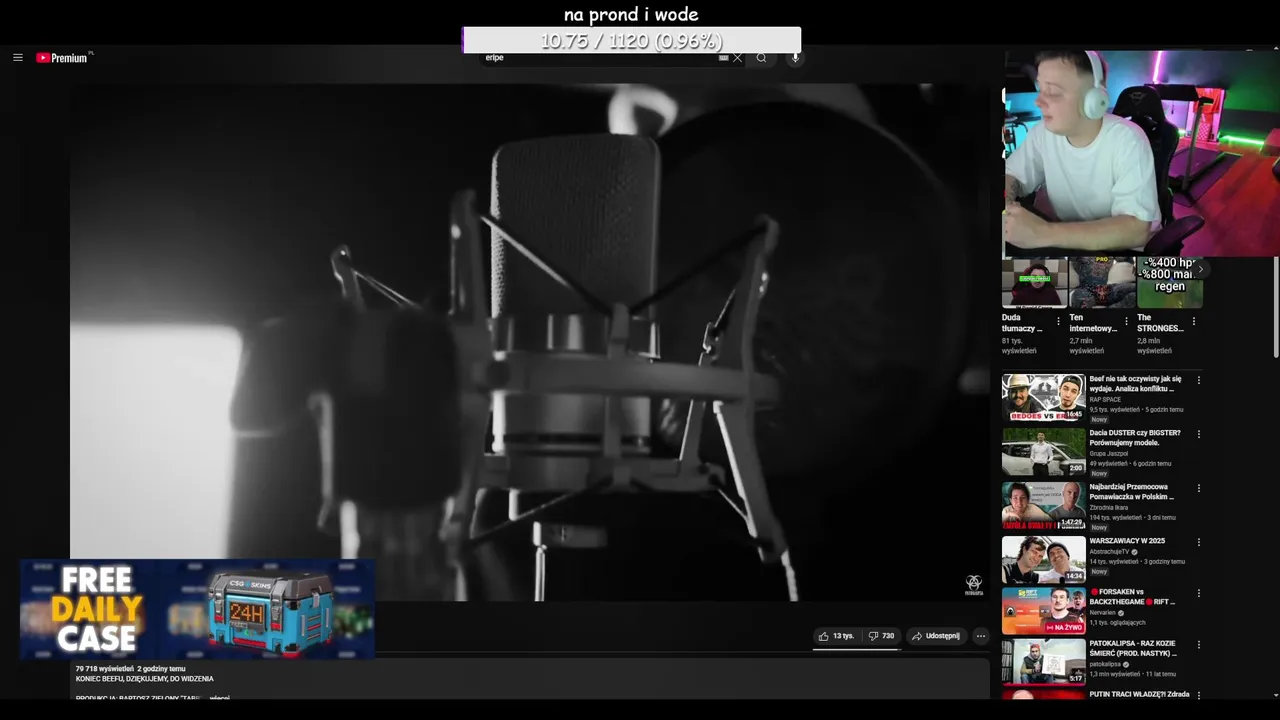This screenshot has height=720, width=1280.
Task: Open the Dacia DUSTER czy BIGSTER thumbnail
Action: pos(1043,452)
